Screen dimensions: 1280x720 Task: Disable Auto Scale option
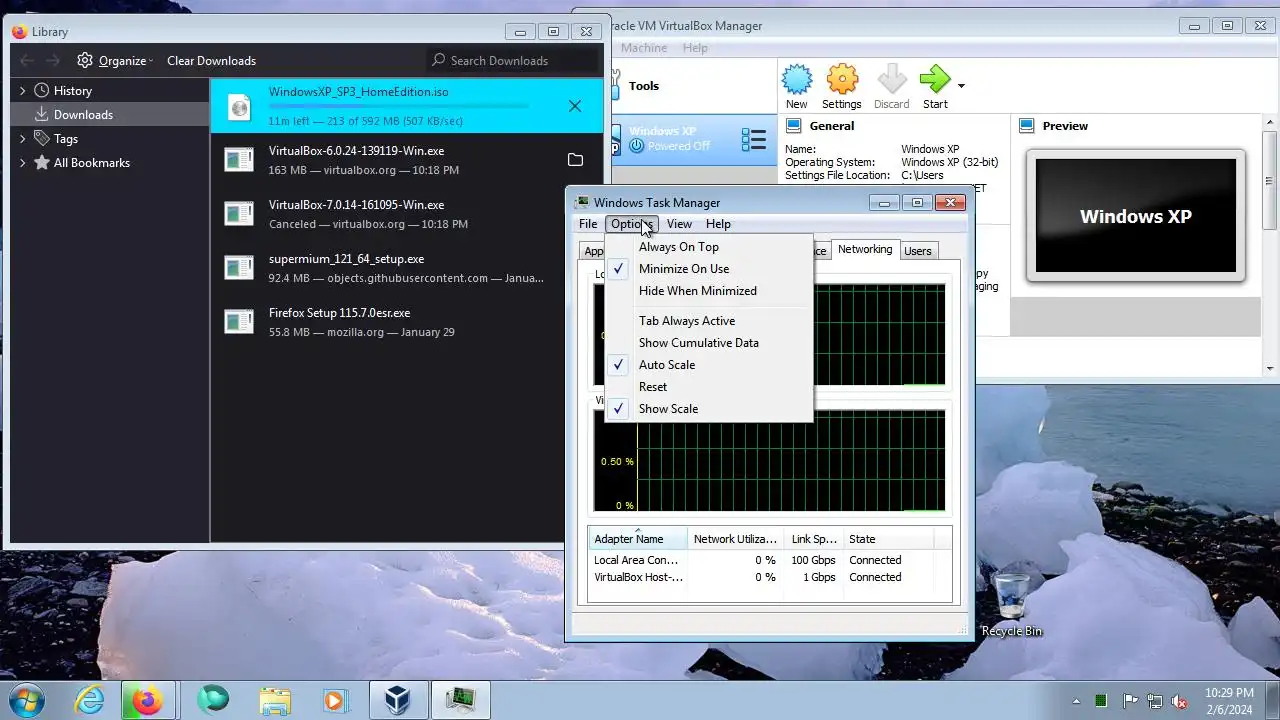(709, 365)
